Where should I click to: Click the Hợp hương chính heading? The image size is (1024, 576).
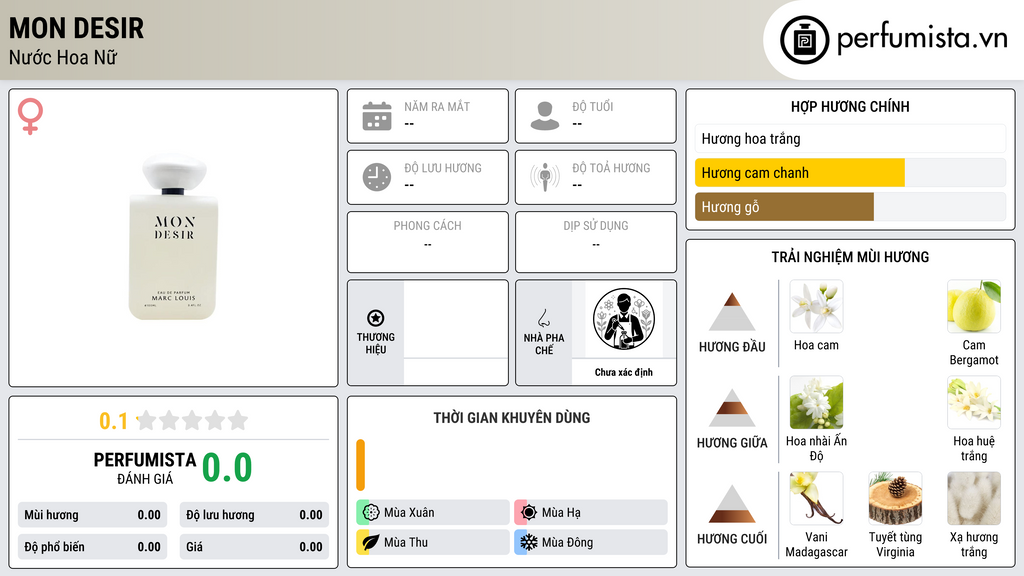click(x=850, y=106)
